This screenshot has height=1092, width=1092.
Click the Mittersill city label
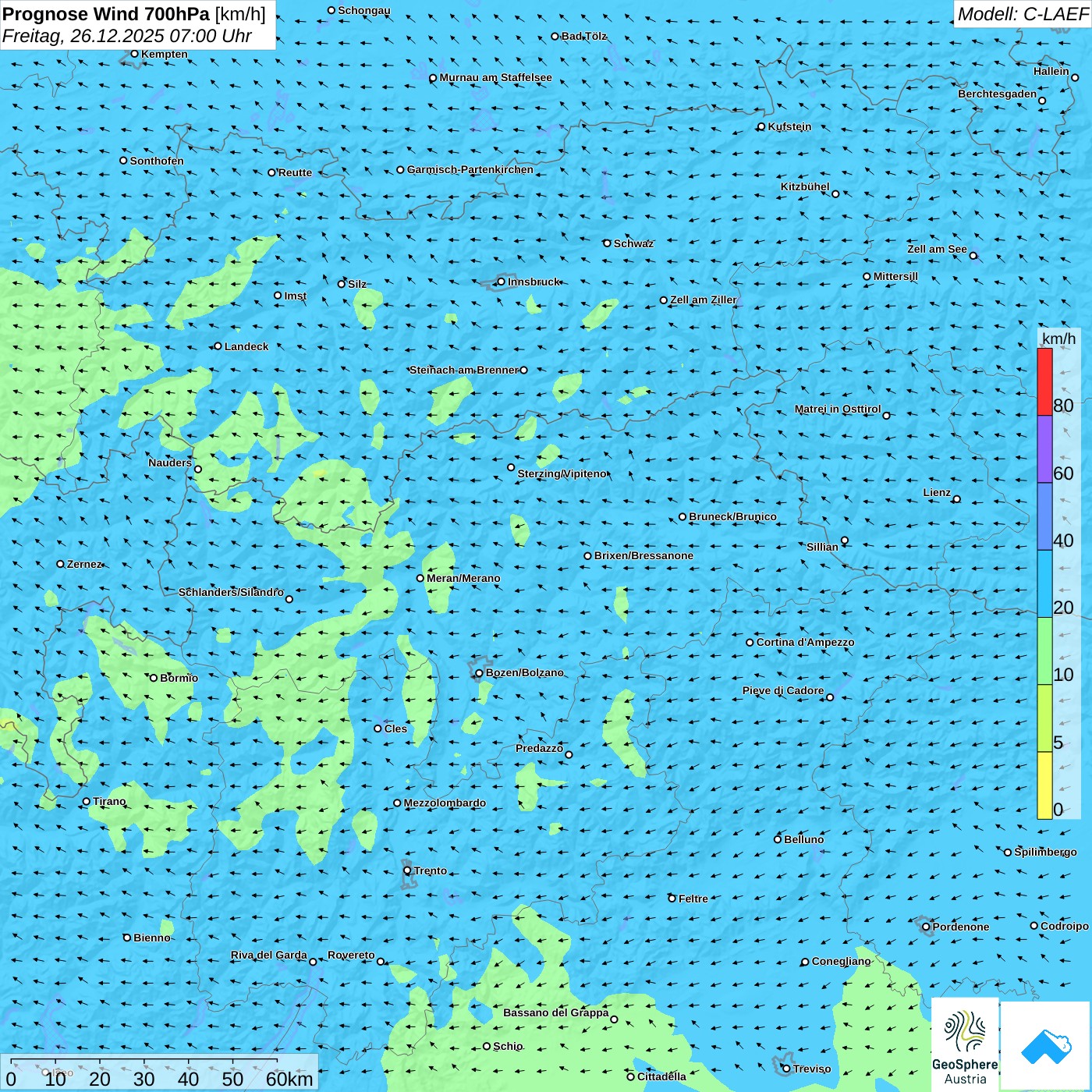pos(895,276)
